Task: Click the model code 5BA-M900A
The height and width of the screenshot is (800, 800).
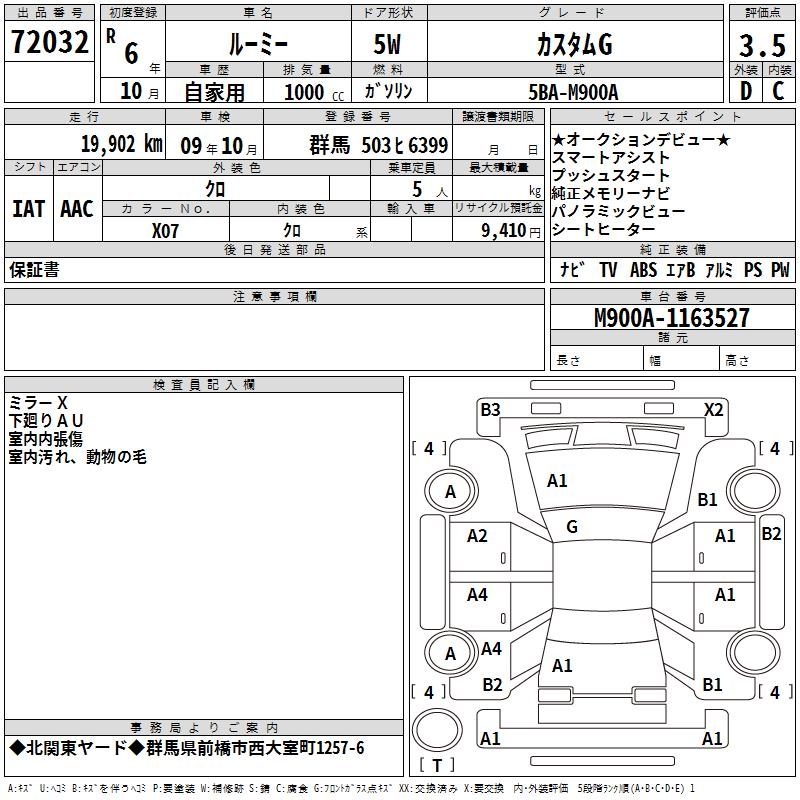Action: [573, 92]
